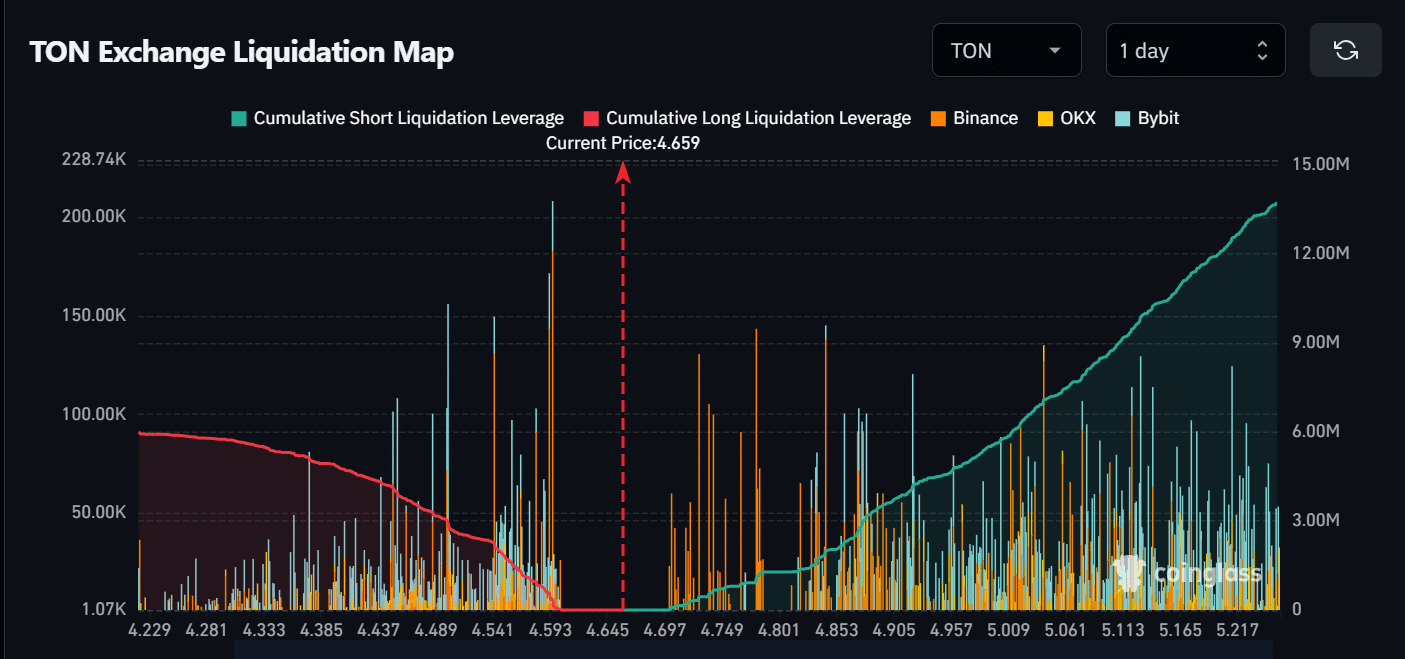Viewport: 1405px width, 659px height.
Task: Open the 1 day timeframe selector
Action: 1195,50
